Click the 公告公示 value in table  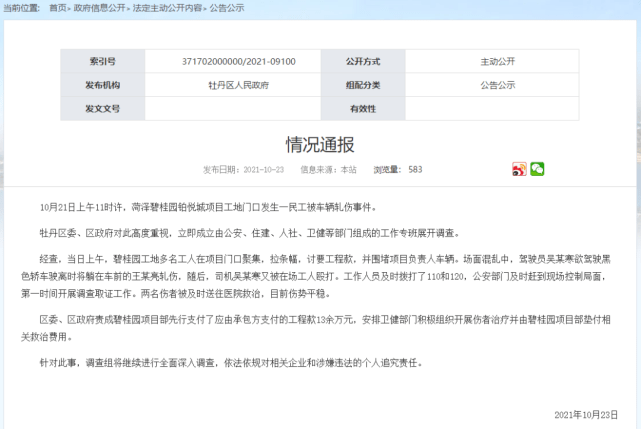click(498, 85)
